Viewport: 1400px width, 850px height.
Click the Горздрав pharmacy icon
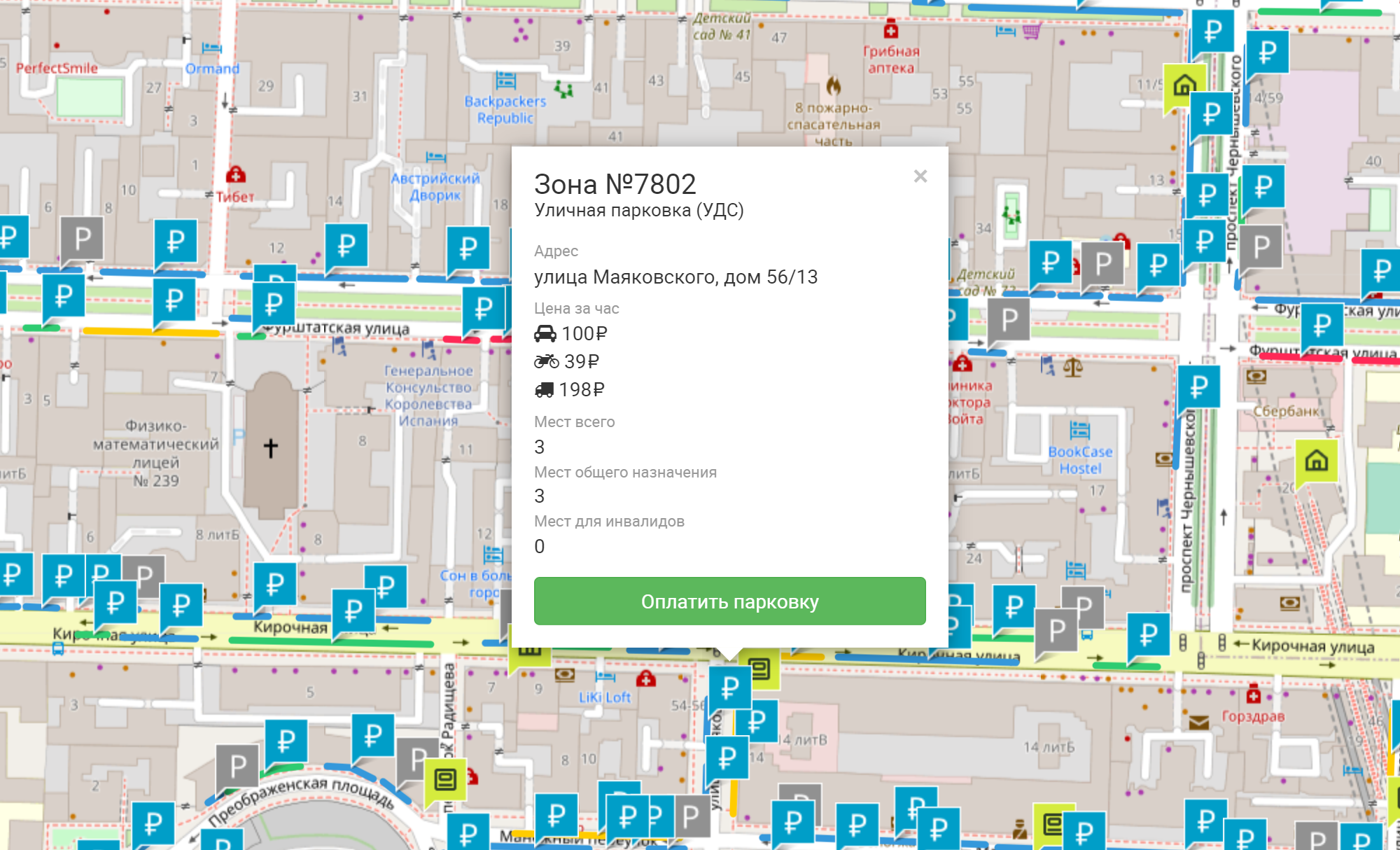pos(1253,695)
